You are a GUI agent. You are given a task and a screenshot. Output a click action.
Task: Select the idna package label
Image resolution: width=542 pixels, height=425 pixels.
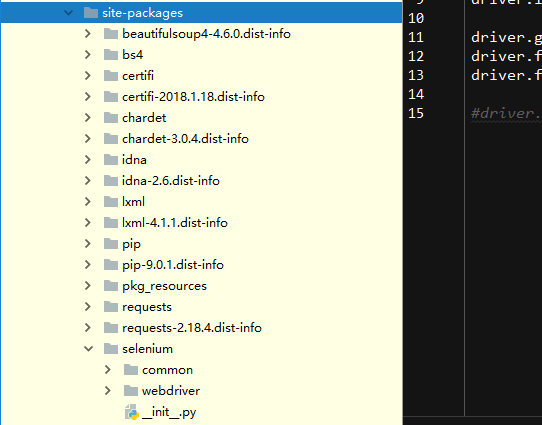[x=134, y=160]
